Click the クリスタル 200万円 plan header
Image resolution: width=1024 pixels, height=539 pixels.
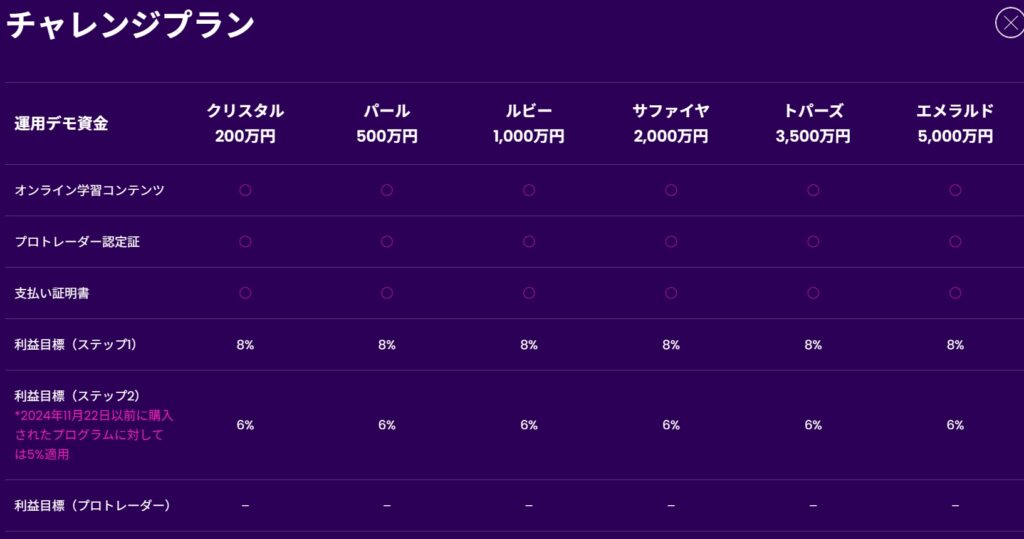[x=245, y=123]
